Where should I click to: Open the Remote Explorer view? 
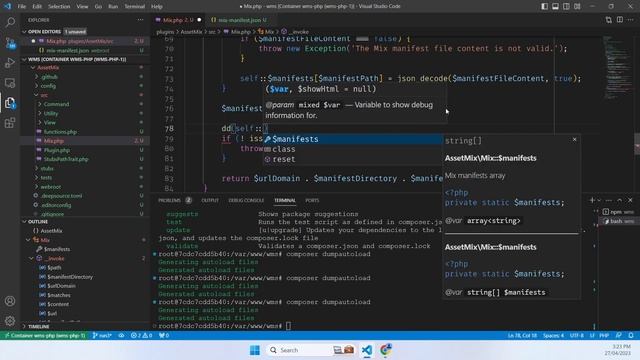[x=10, y=83]
